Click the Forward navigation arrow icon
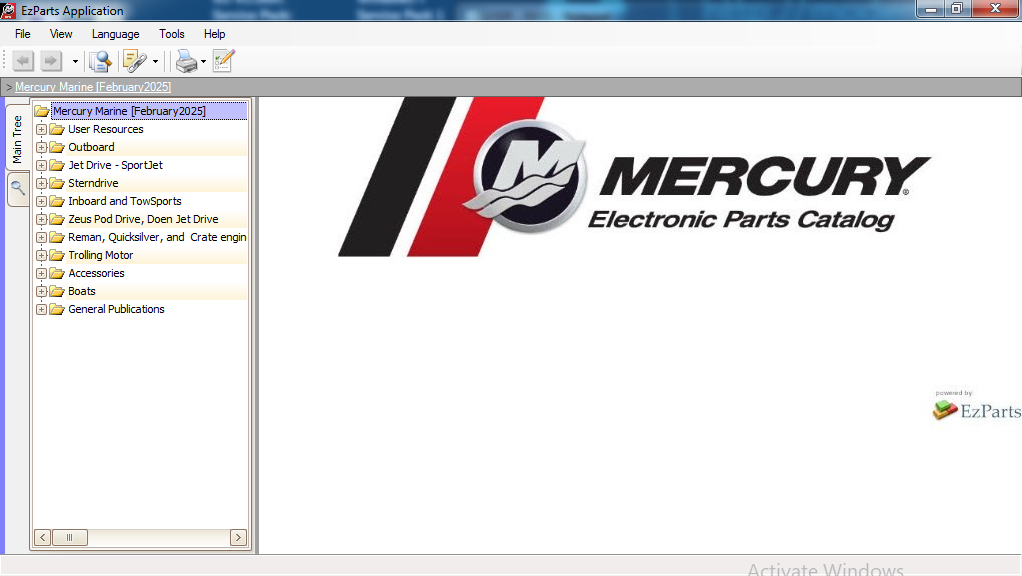This screenshot has width=1022, height=576. point(50,61)
